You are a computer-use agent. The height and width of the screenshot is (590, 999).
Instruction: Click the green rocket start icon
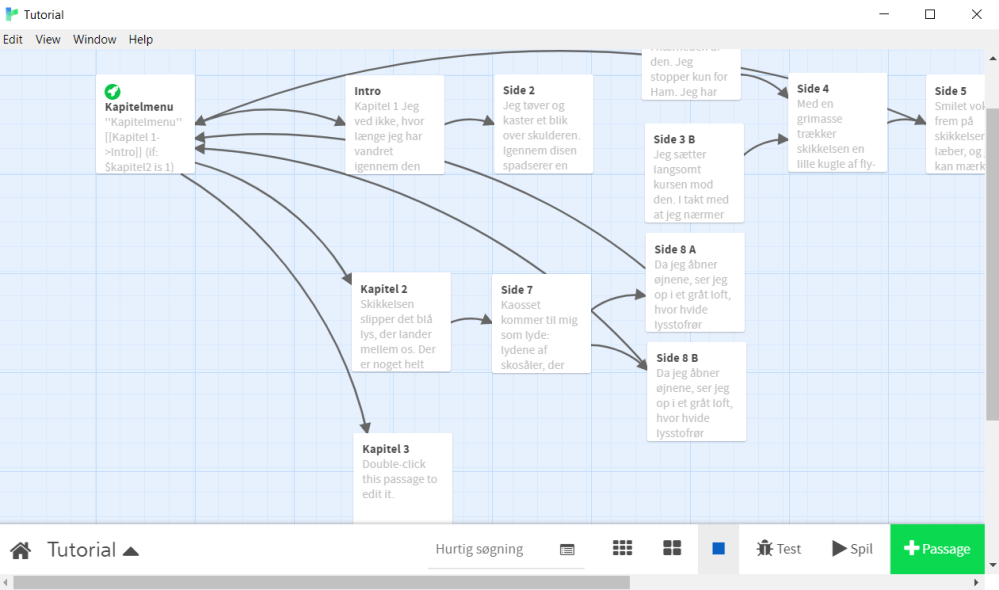pos(113,91)
